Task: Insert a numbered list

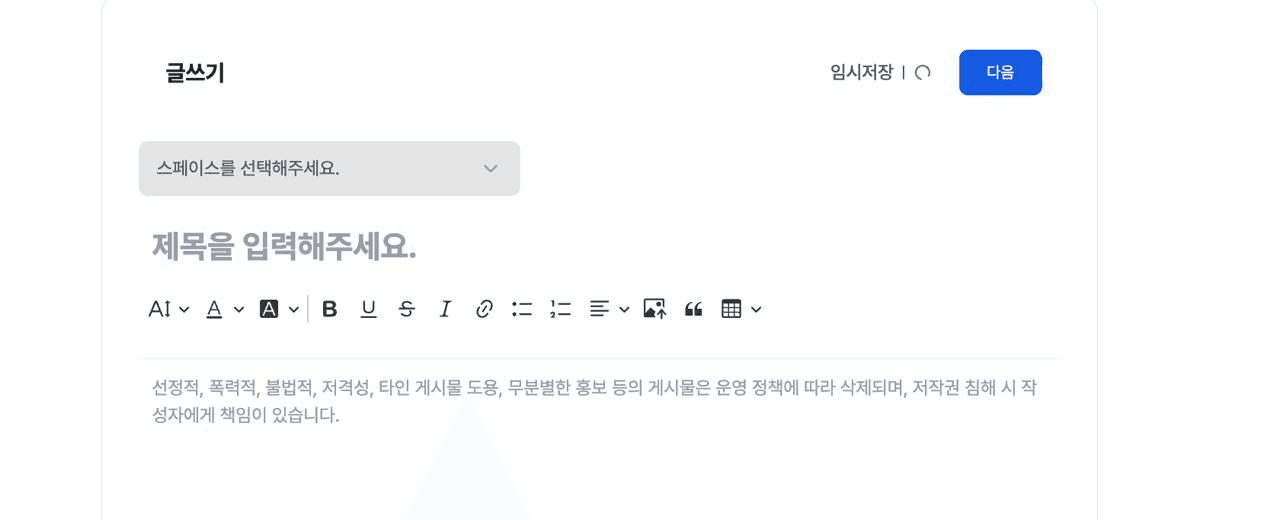Action: 561,310
